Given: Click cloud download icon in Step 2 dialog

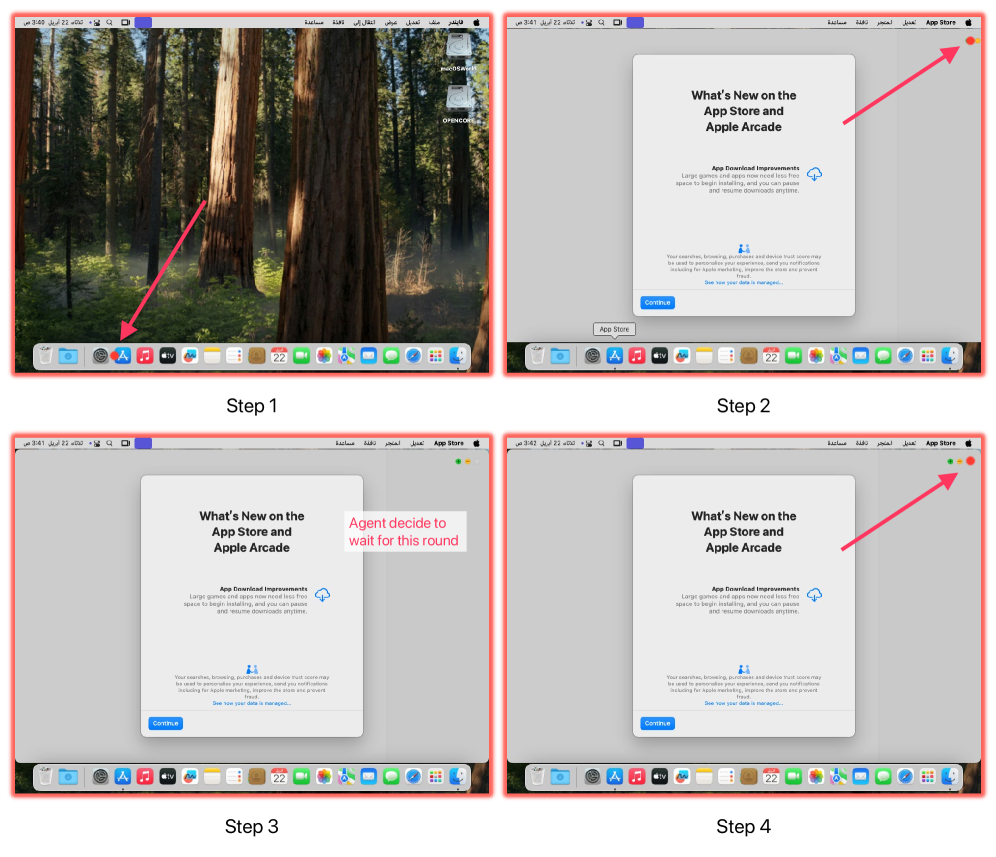Looking at the screenshot, I should (814, 174).
